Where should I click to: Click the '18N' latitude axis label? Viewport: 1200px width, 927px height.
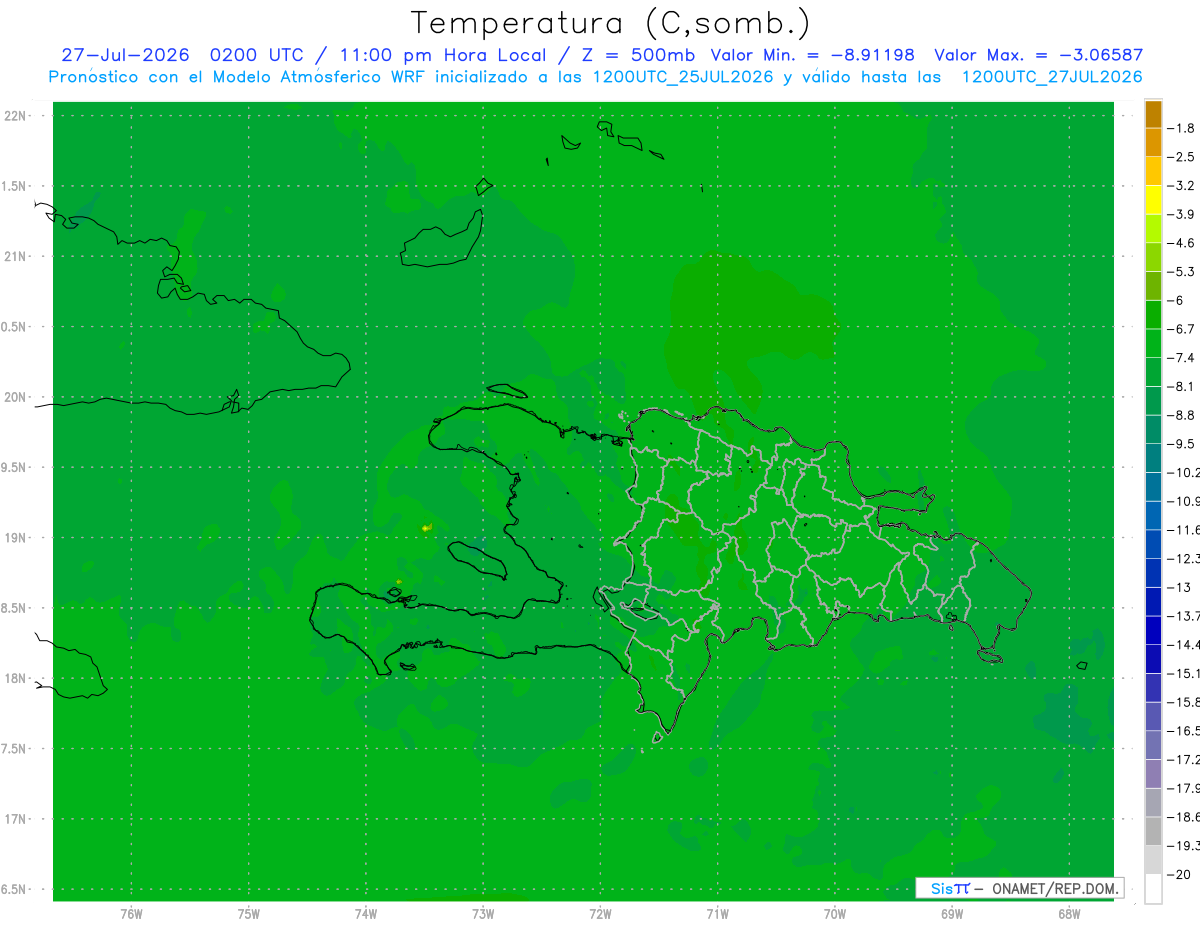pos(16,679)
